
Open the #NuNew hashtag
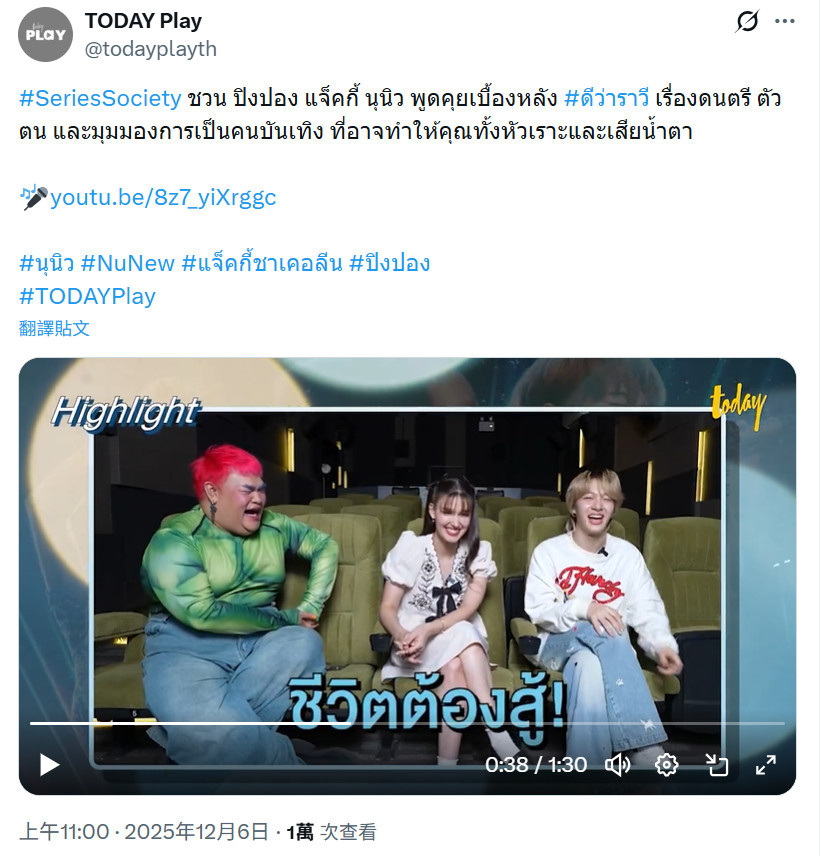tap(128, 263)
